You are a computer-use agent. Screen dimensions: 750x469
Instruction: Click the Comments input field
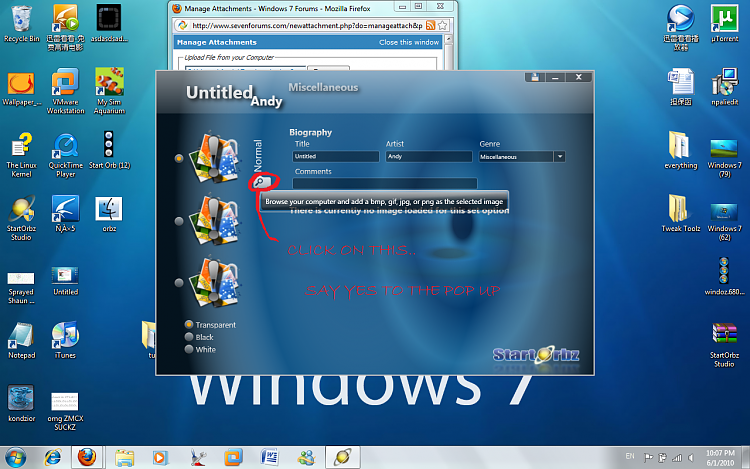click(385, 183)
